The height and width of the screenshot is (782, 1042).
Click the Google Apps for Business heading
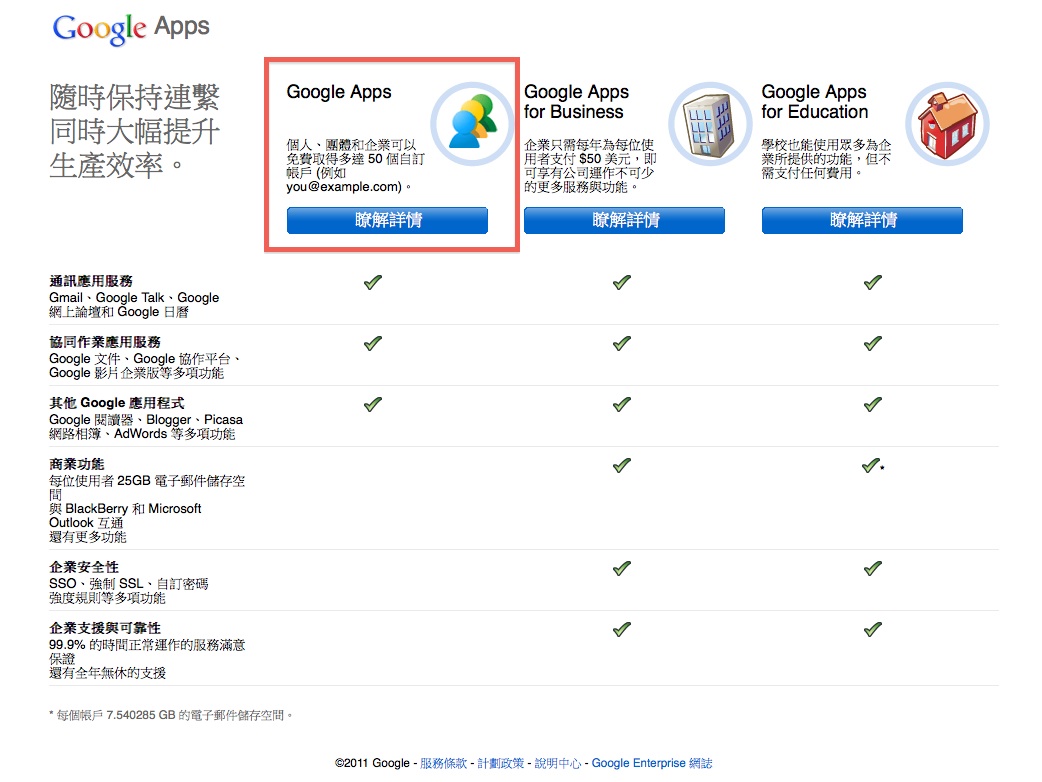pos(576,102)
